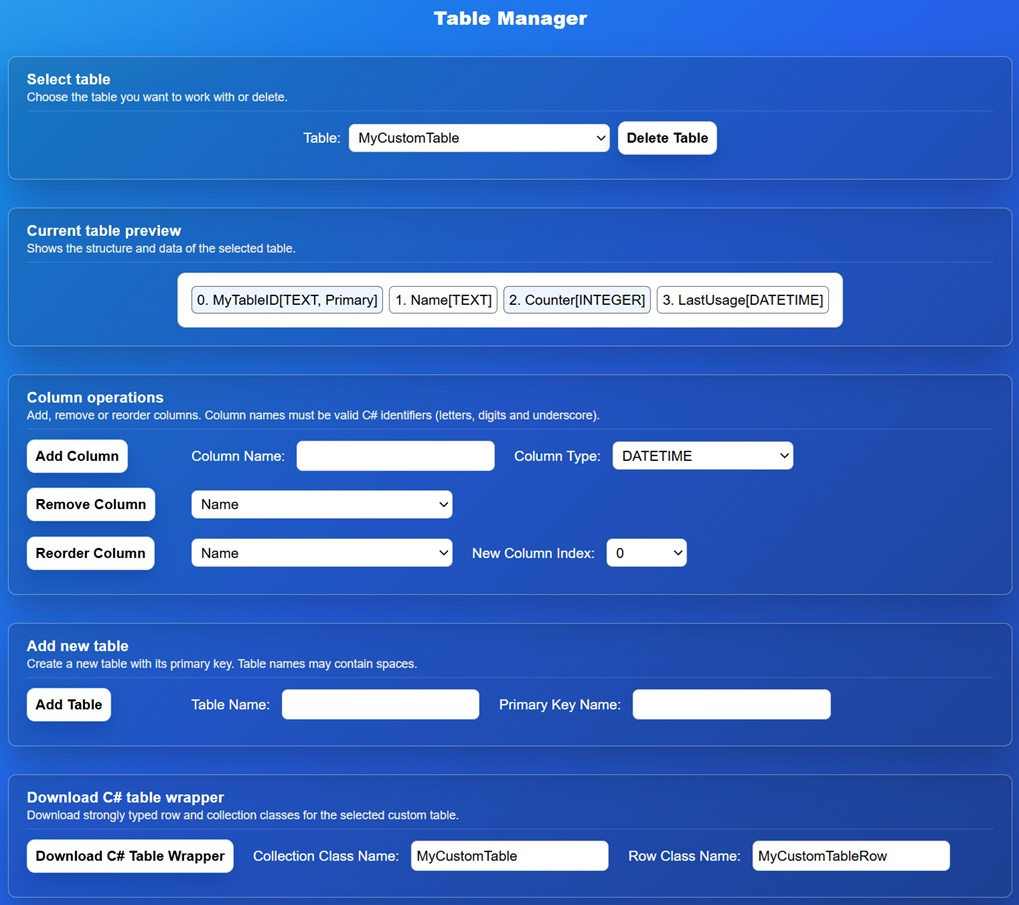Click the Table Manager page title
The width and height of the screenshot is (1019, 905).
(x=510, y=18)
